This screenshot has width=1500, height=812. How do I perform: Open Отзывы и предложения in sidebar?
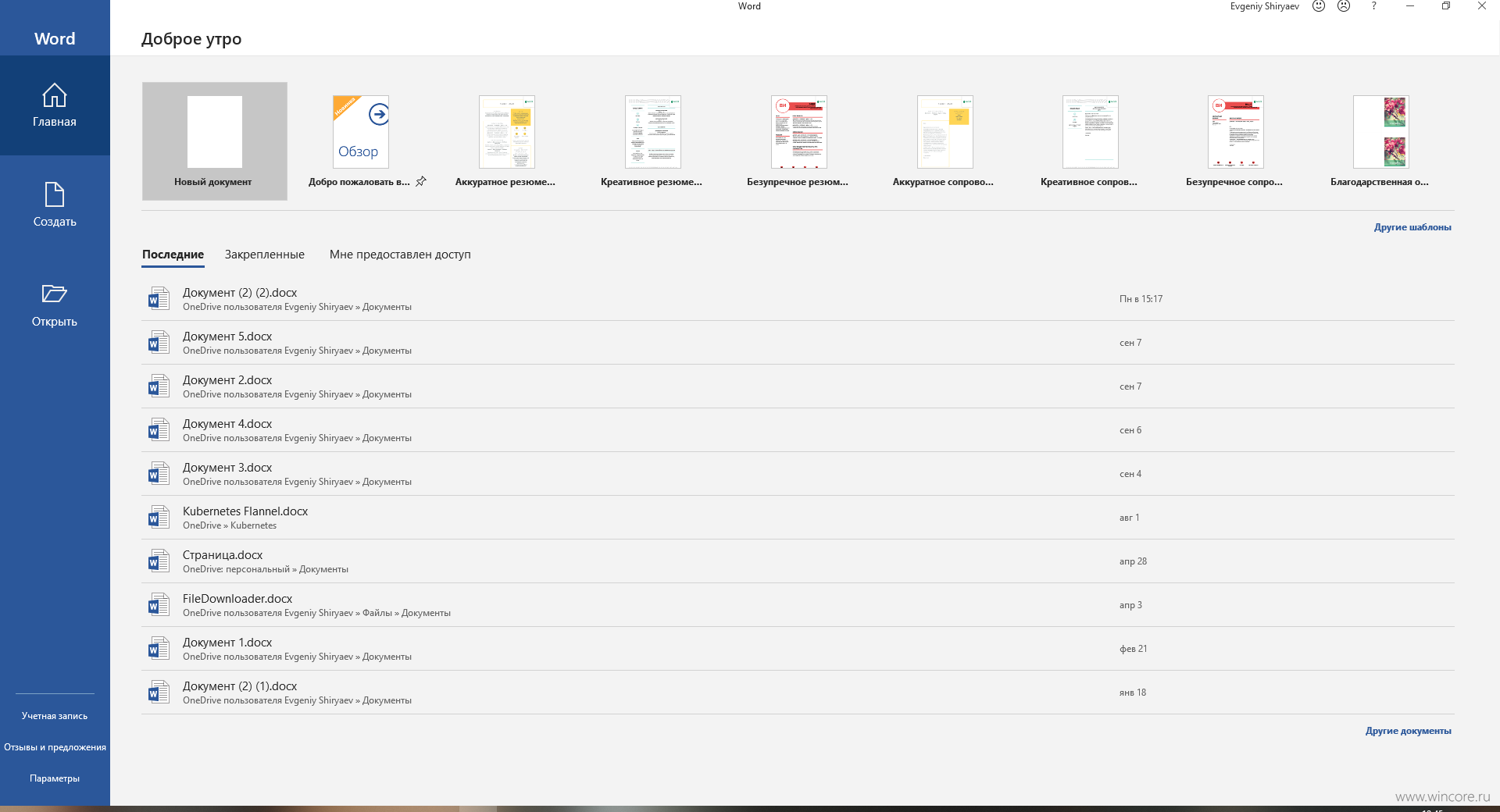click(55, 747)
